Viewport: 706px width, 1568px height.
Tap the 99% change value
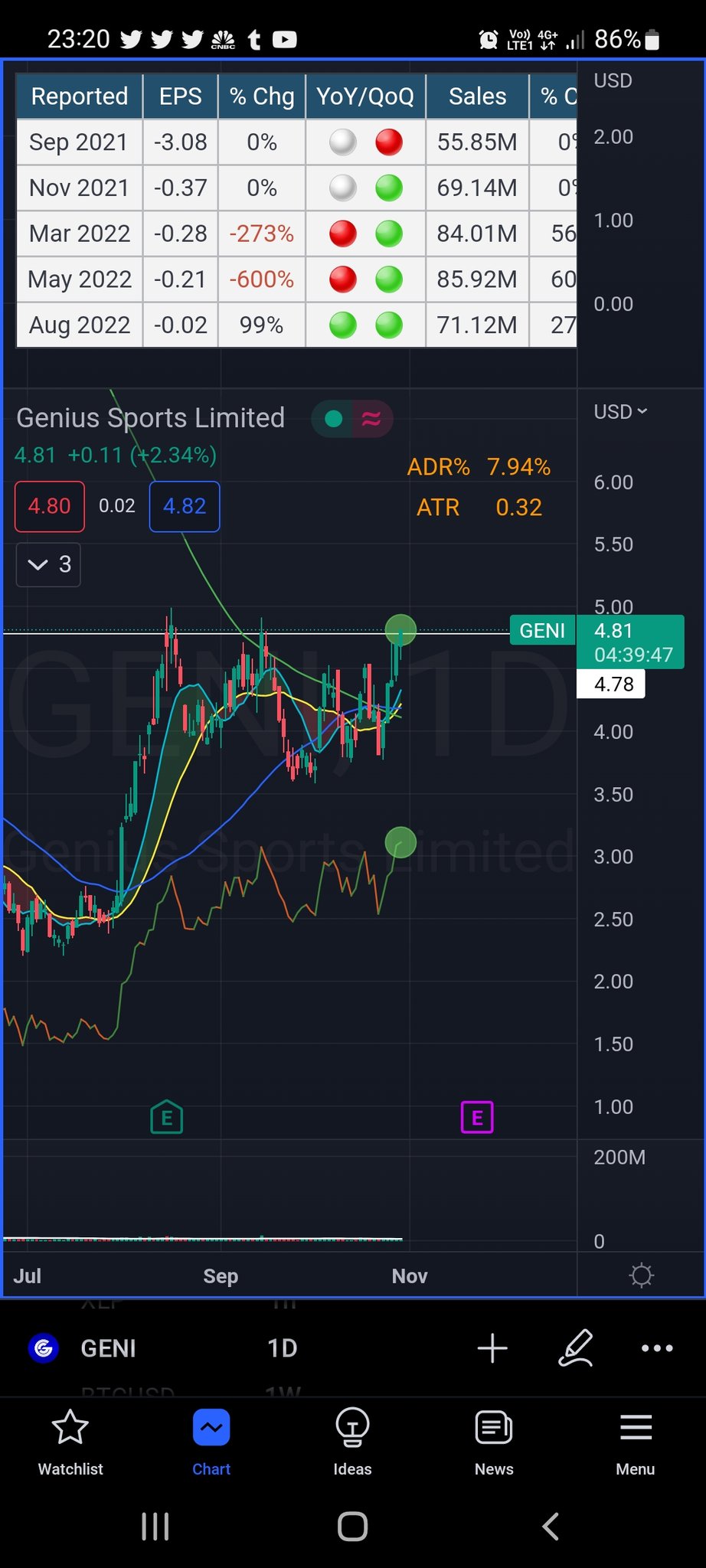pos(262,325)
